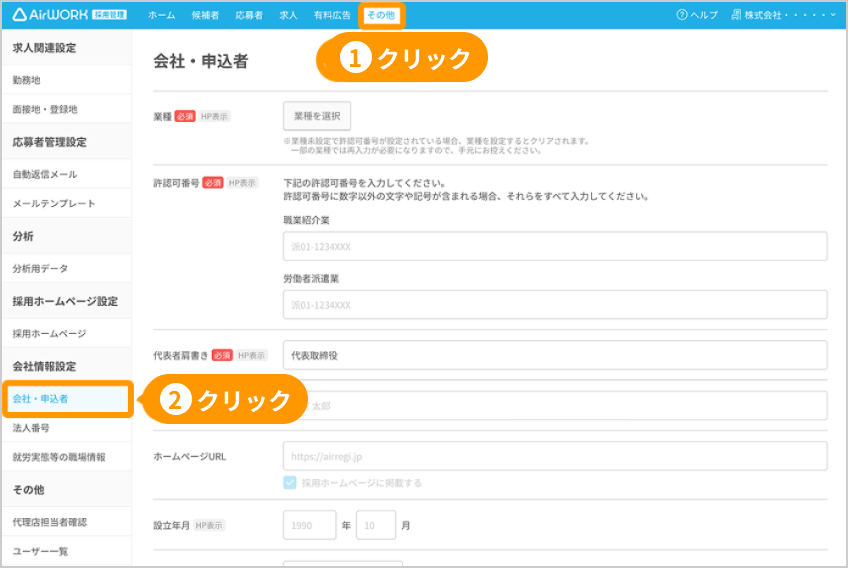Click the 分析 section header
The height and width of the screenshot is (568, 848).
[23, 236]
